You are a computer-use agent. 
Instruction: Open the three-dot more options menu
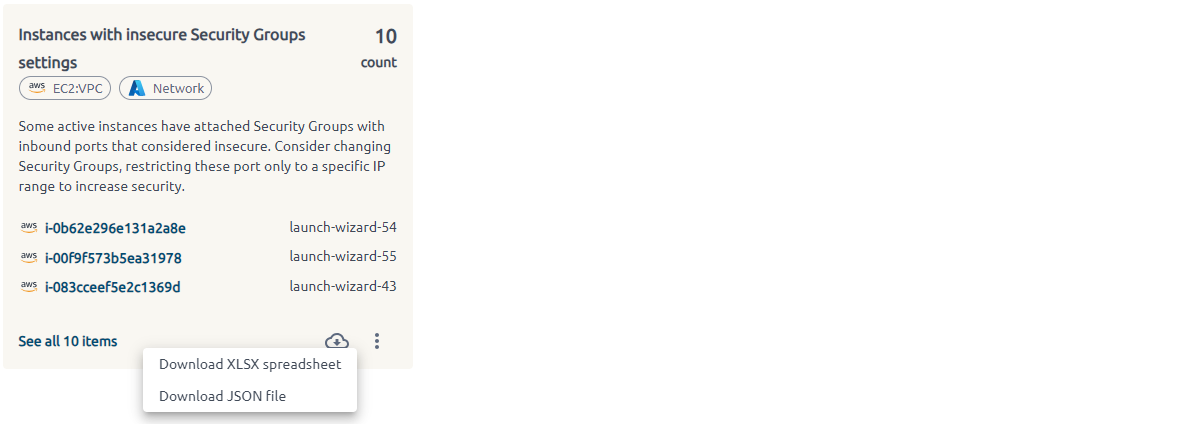pos(377,341)
